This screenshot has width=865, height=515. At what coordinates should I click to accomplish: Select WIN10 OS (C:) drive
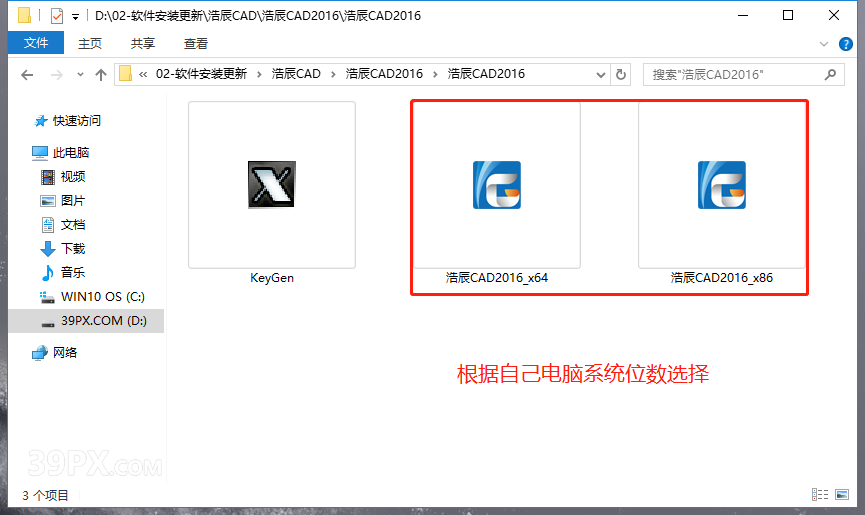103,297
